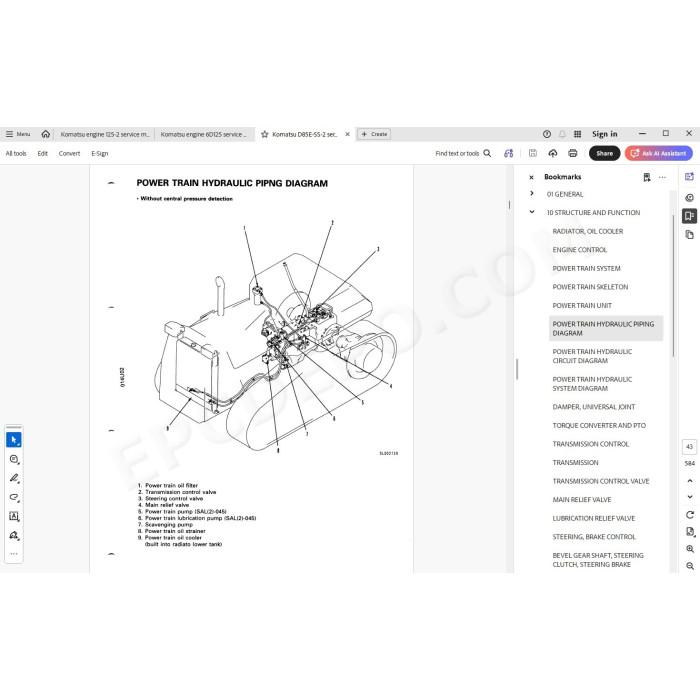Open POWER TRAIN UNIT bookmark

click(x=582, y=305)
